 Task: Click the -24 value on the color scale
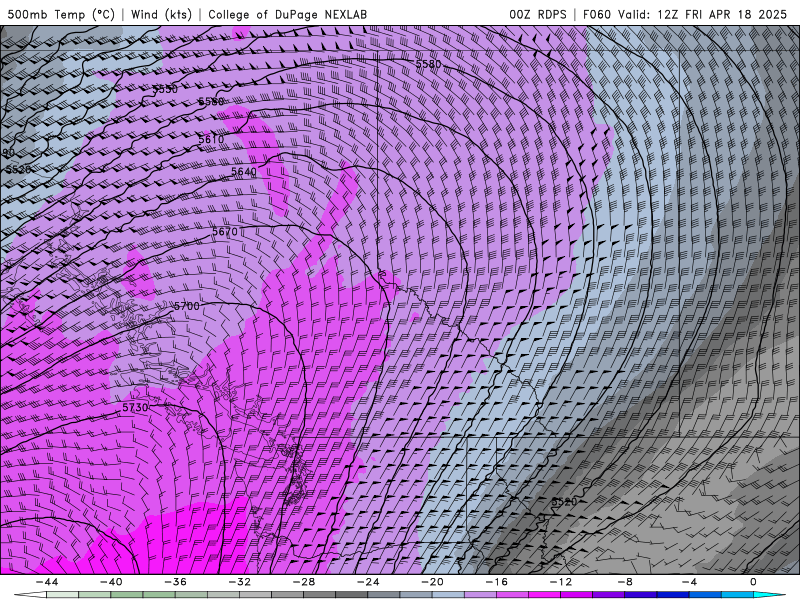[x=368, y=582]
